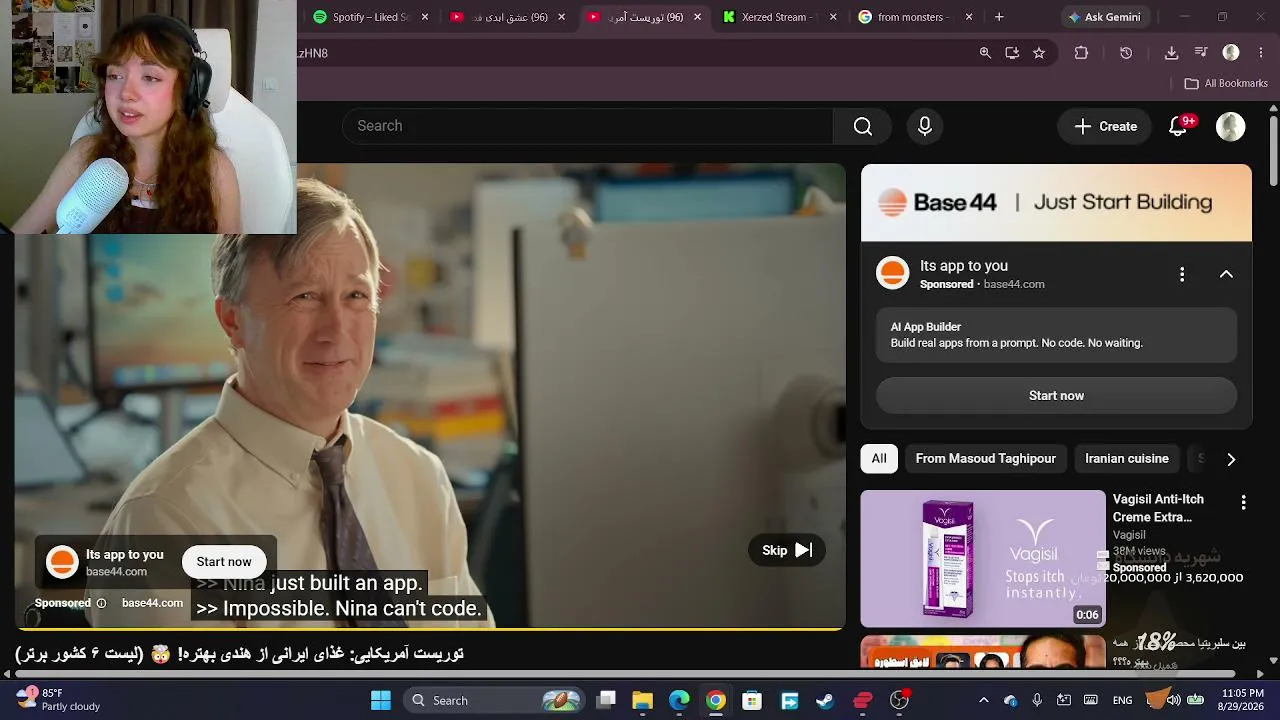Open Steam from taskbar

[825, 700]
